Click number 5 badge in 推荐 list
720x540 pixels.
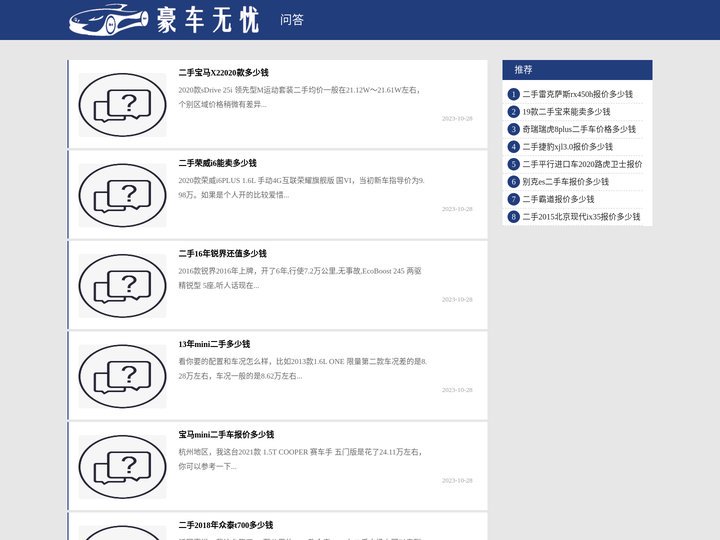point(513,164)
